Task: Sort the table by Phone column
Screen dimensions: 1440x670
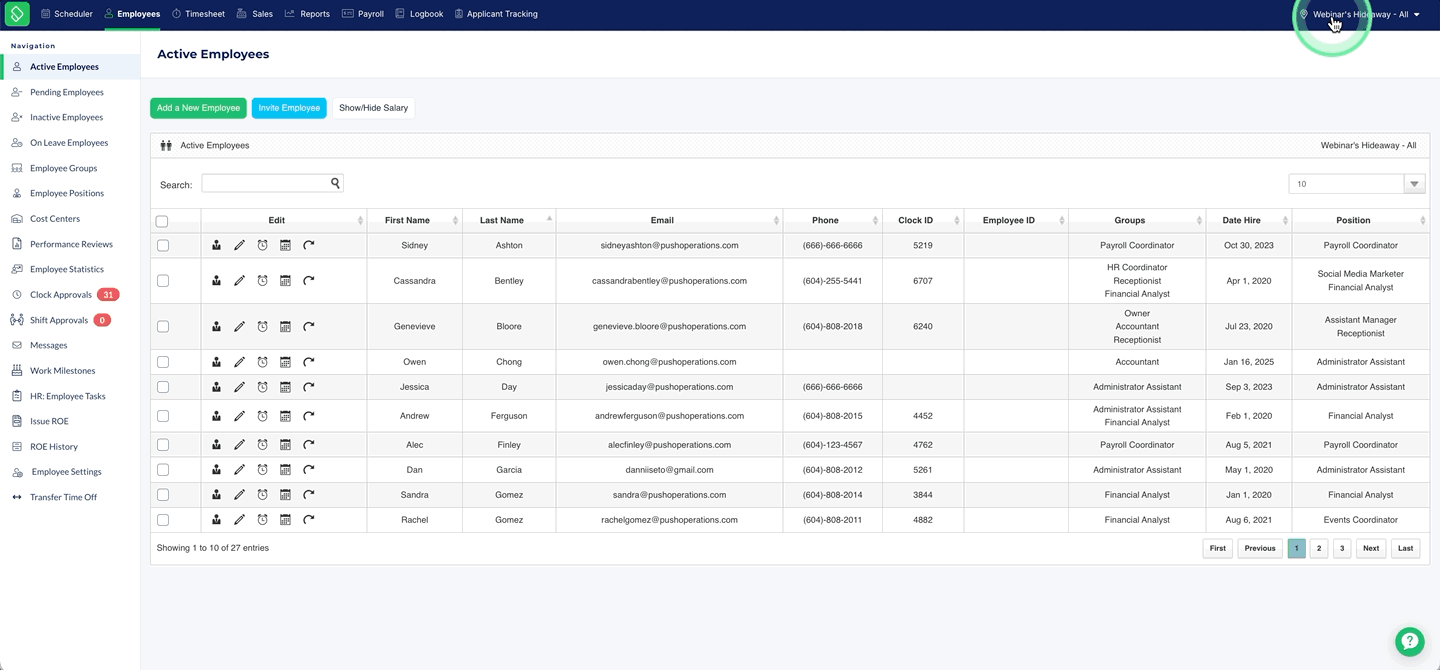Action: pyautogui.click(x=832, y=220)
